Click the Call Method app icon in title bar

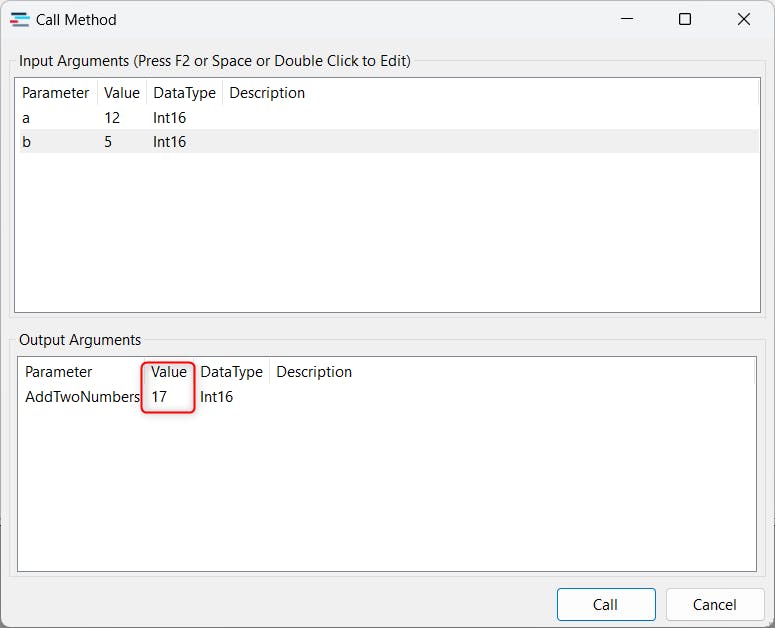tap(19, 19)
